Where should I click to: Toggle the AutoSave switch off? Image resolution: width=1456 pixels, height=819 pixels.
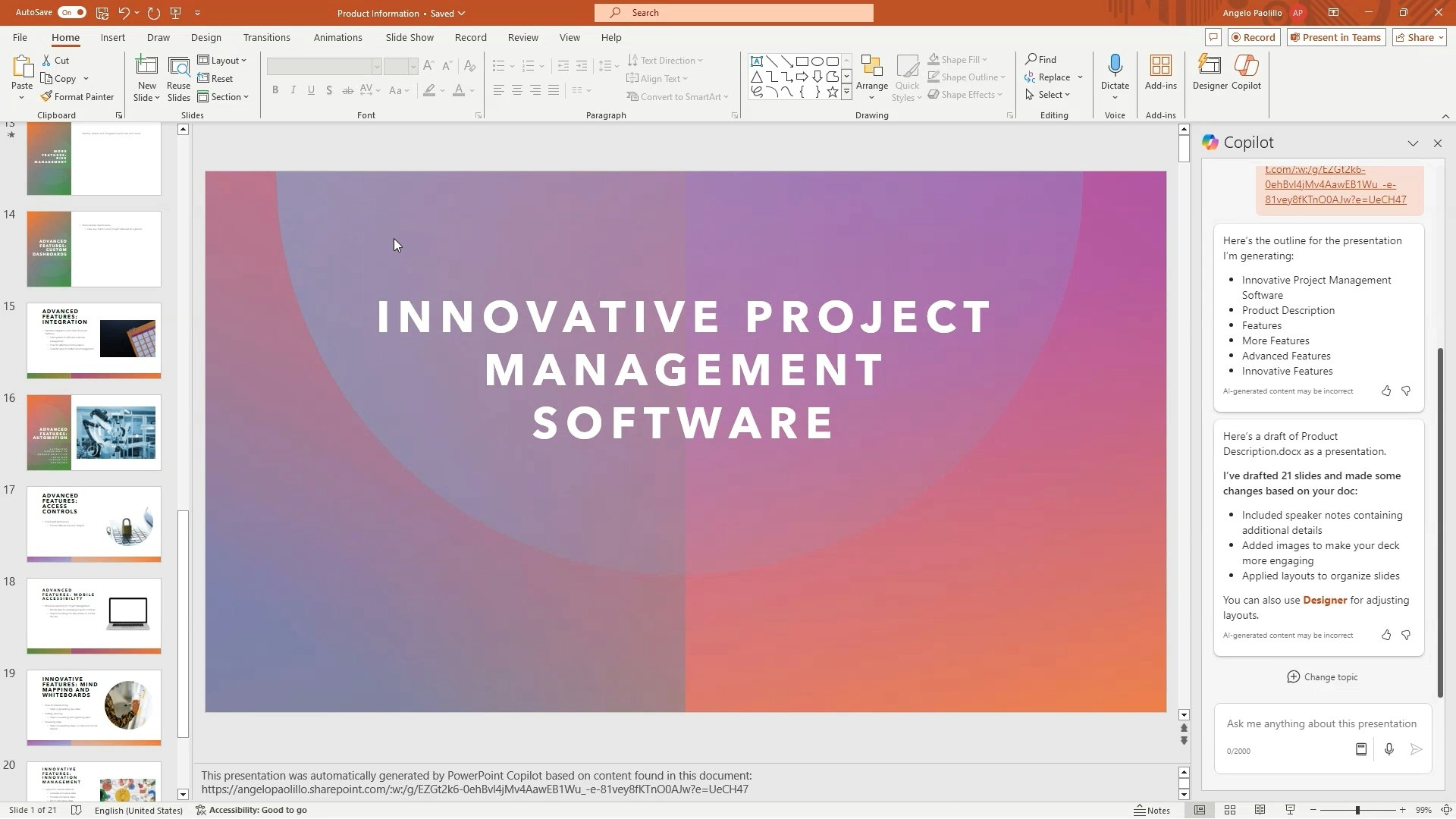click(x=72, y=13)
